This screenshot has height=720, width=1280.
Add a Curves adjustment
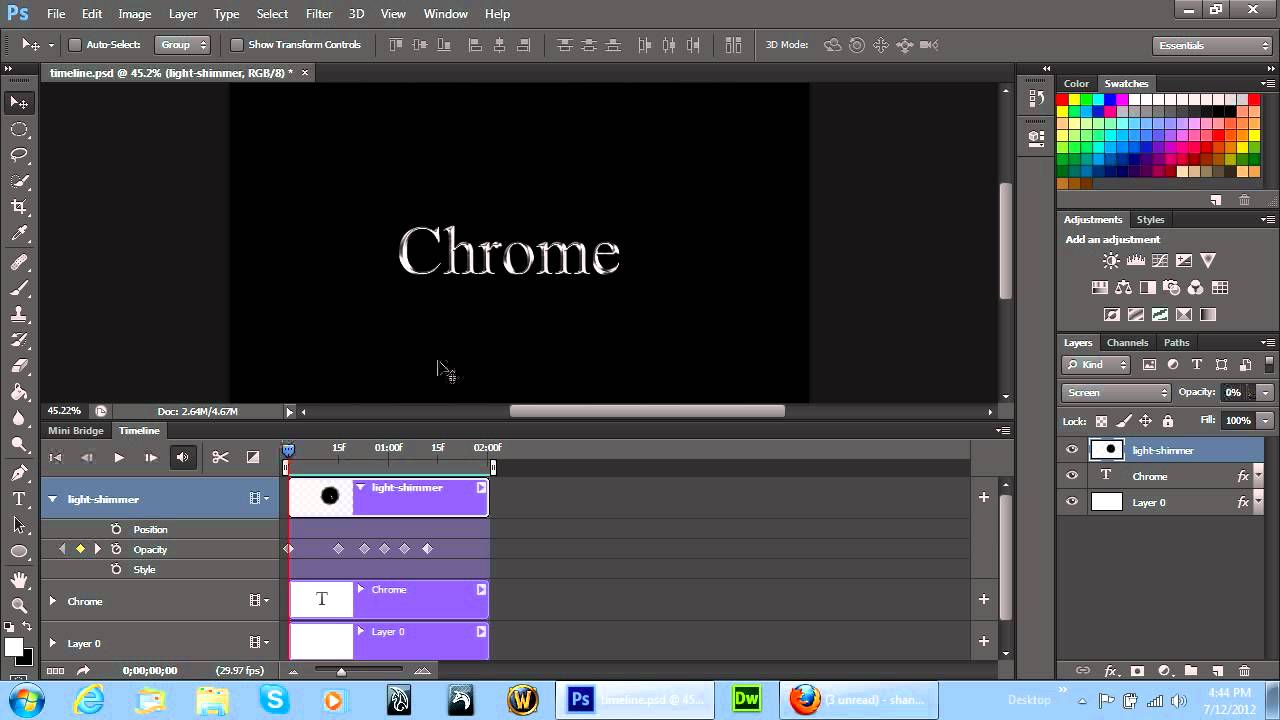pos(1160,261)
